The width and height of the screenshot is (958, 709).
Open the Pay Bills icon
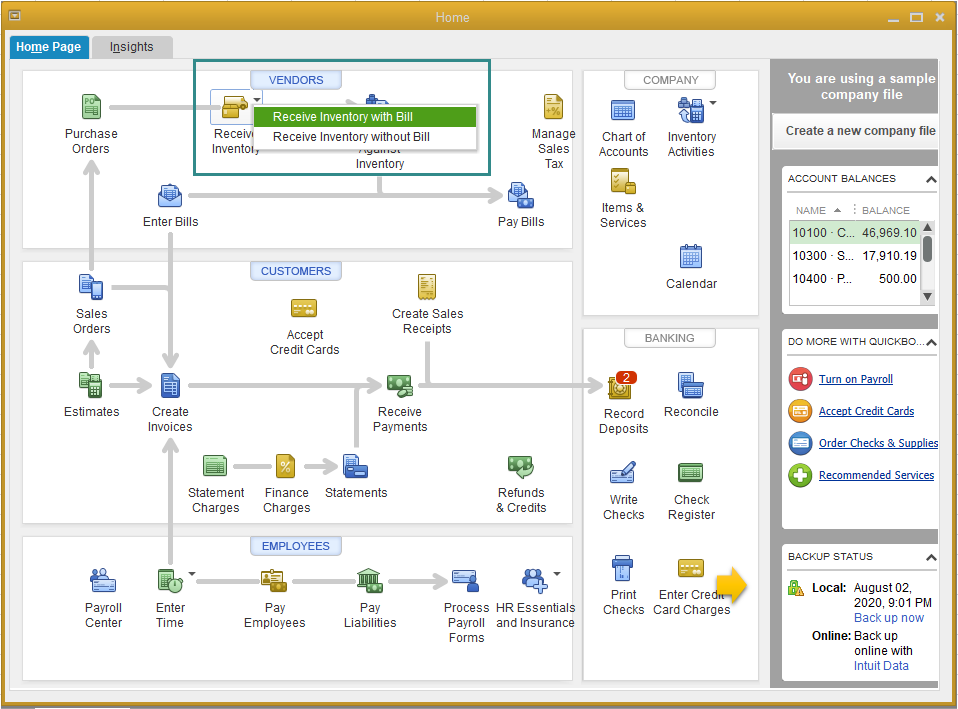pyautogui.click(x=521, y=196)
